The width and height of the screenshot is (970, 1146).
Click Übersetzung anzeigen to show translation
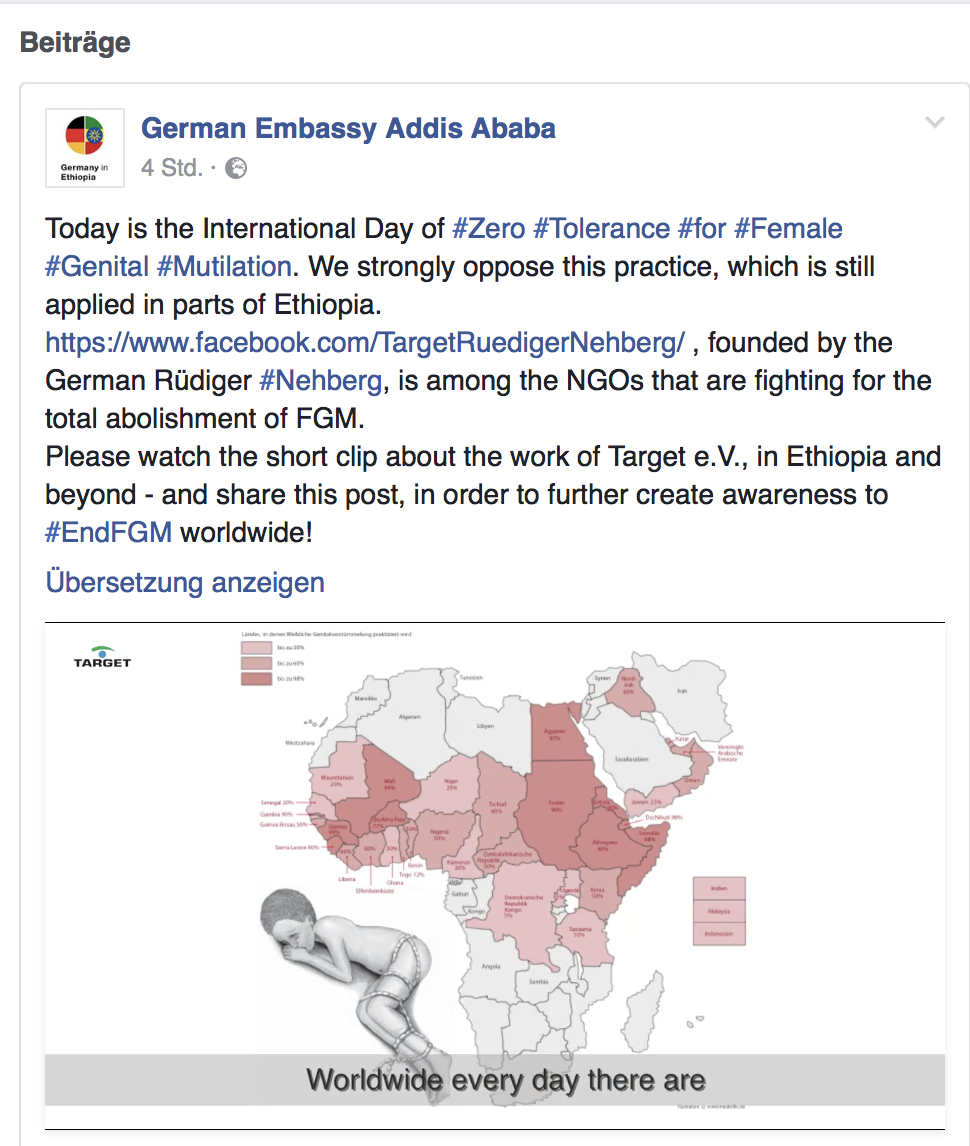(185, 583)
